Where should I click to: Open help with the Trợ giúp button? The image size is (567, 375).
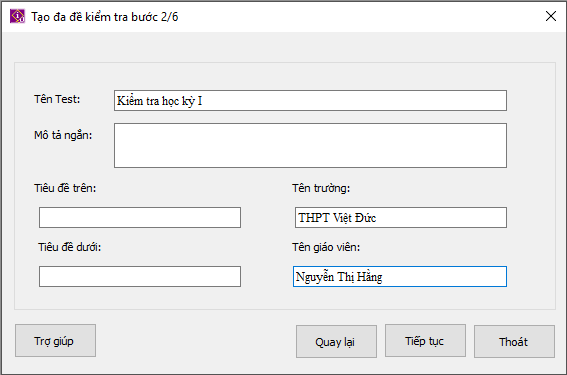(x=55, y=341)
